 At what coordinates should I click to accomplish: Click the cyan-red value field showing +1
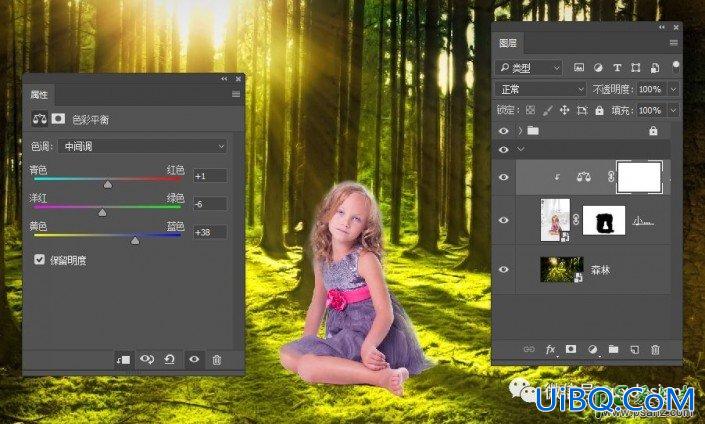(210, 176)
